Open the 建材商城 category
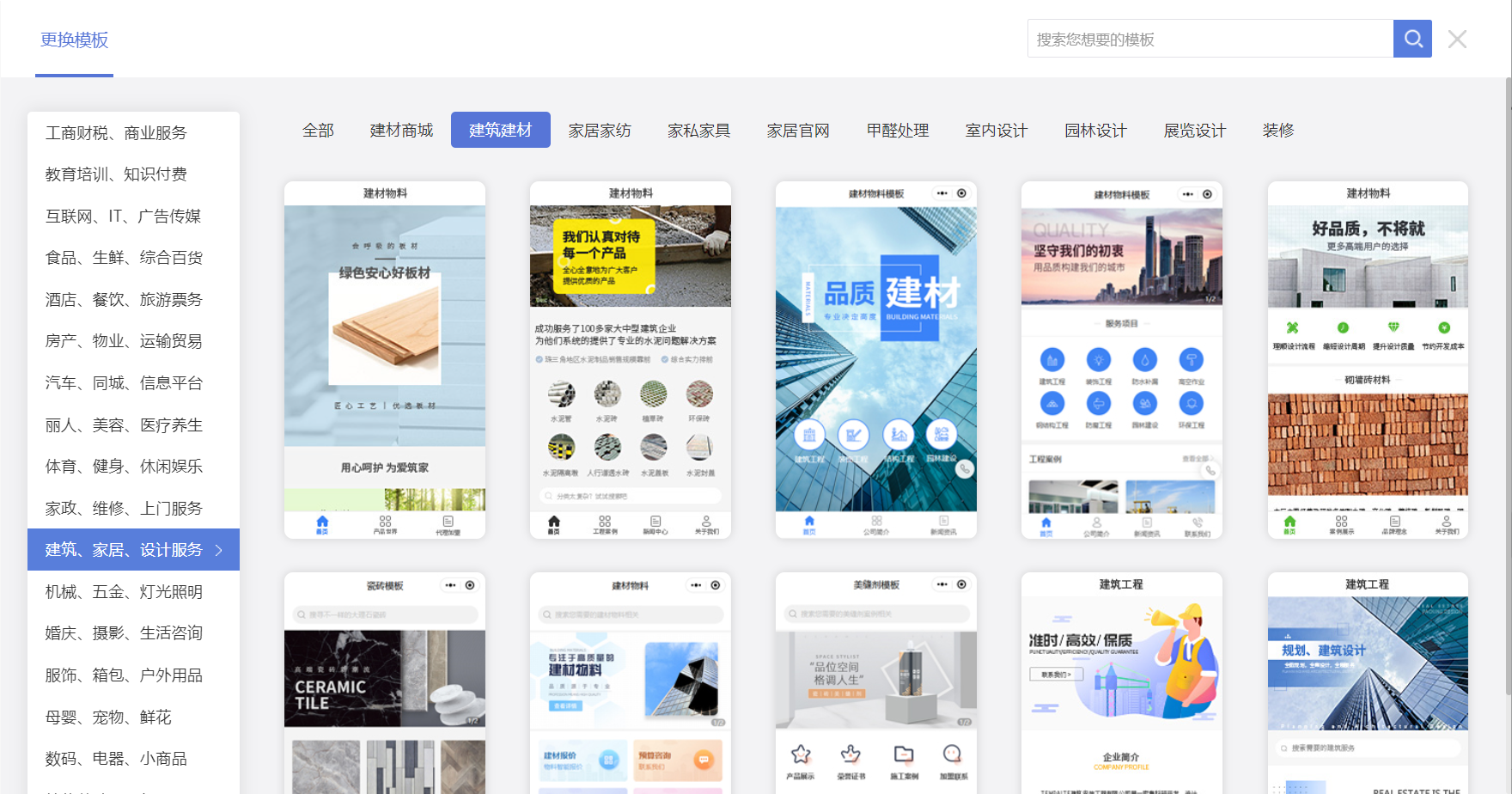Viewport: 1512px width, 794px height. click(401, 131)
